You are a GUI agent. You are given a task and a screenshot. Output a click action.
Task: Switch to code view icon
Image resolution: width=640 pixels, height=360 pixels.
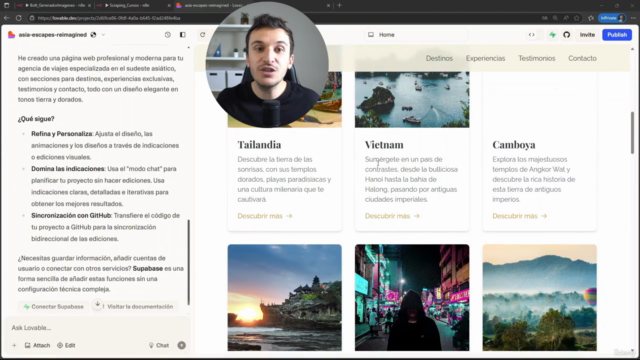[x=531, y=35]
